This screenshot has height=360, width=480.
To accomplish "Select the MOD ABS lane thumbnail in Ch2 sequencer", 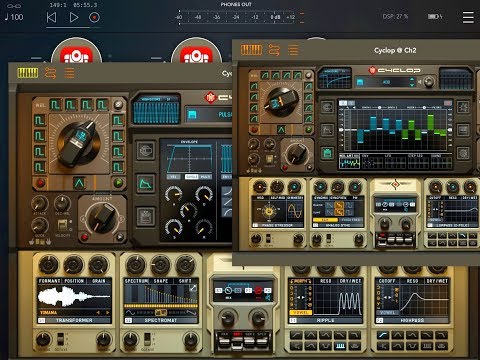I will (x=350, y=162).
